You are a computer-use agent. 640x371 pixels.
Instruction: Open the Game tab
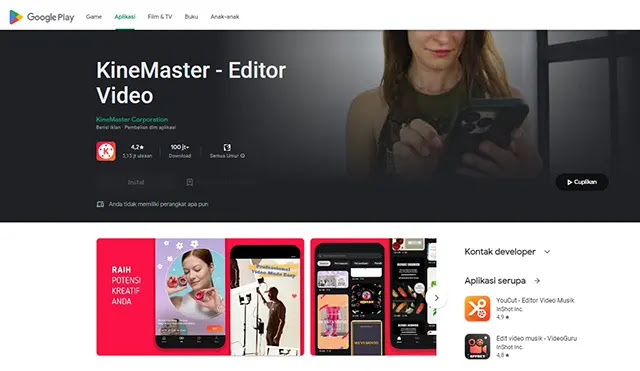point(94,17)
